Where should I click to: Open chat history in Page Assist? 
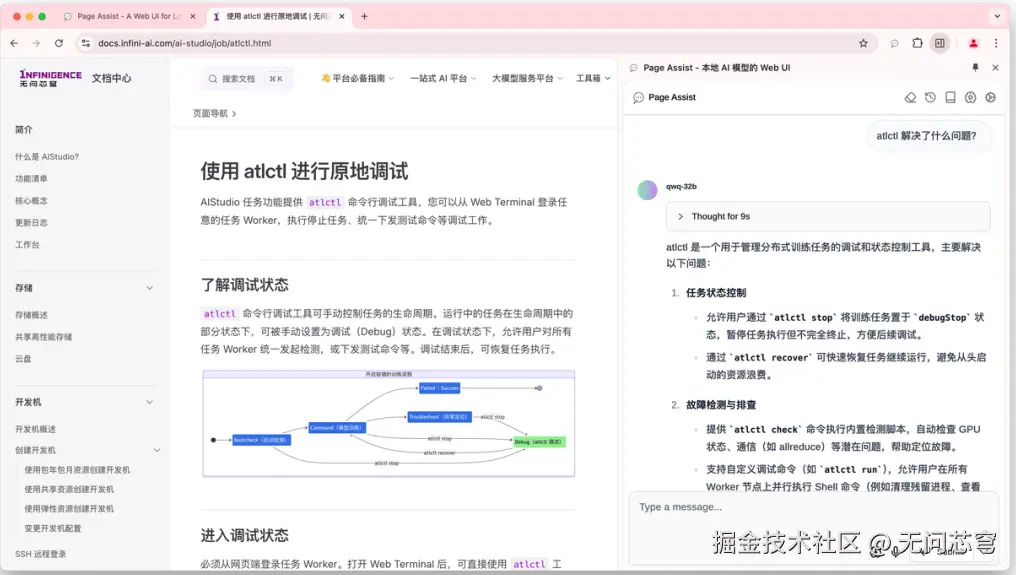[x=930, y=97]
